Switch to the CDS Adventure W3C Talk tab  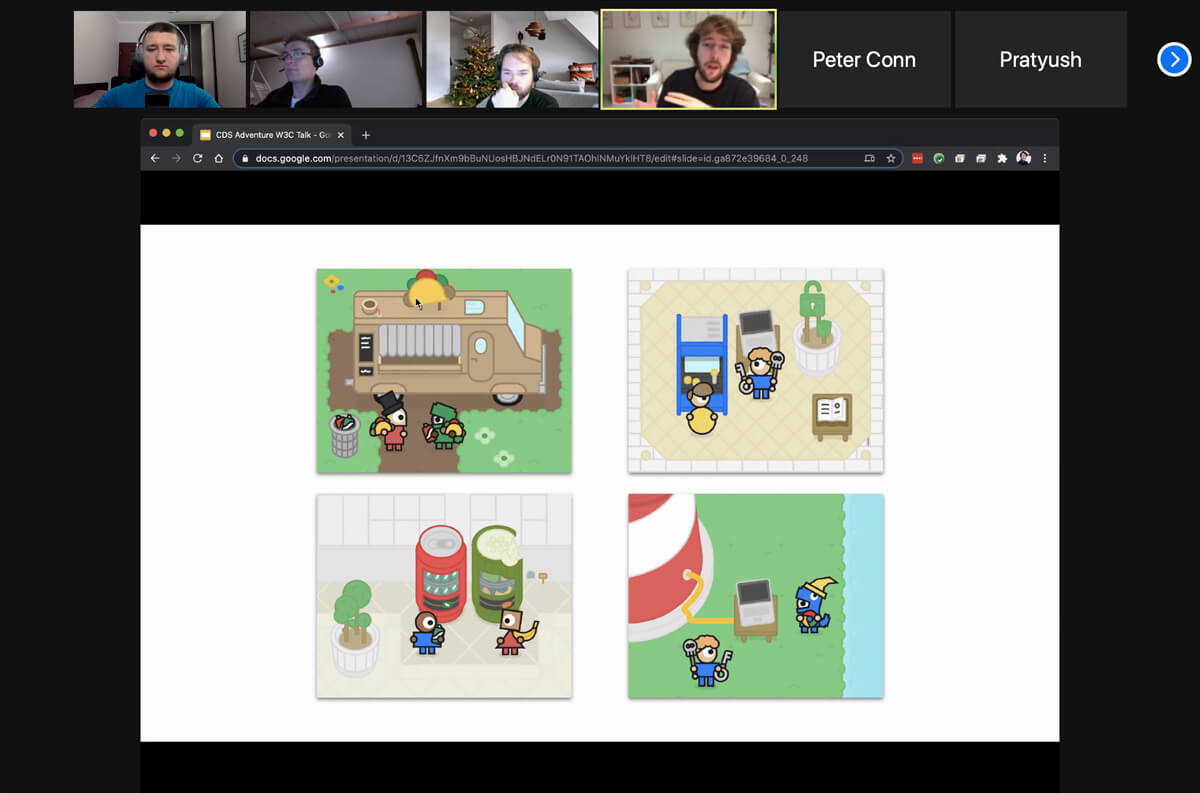pyautogui.click(x=270, y=134)
